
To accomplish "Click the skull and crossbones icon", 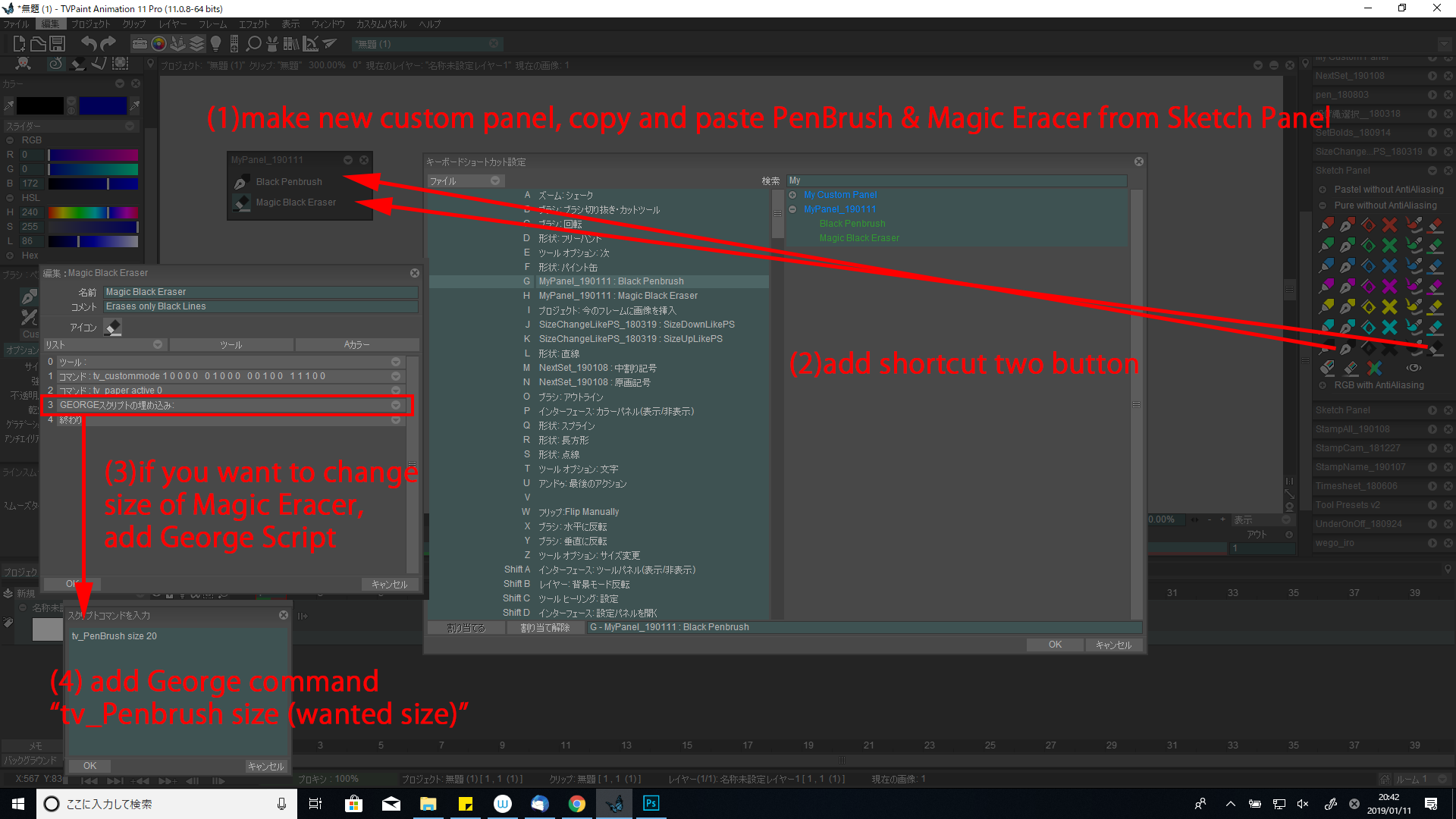I will tap(23, 64).
